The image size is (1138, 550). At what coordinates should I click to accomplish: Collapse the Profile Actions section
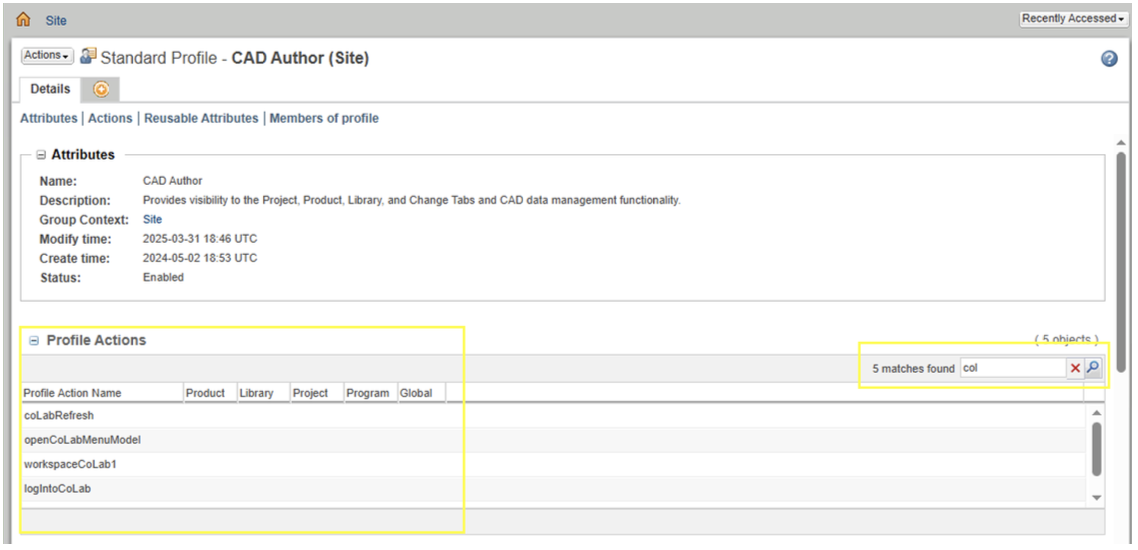click(x=33, y=341)
